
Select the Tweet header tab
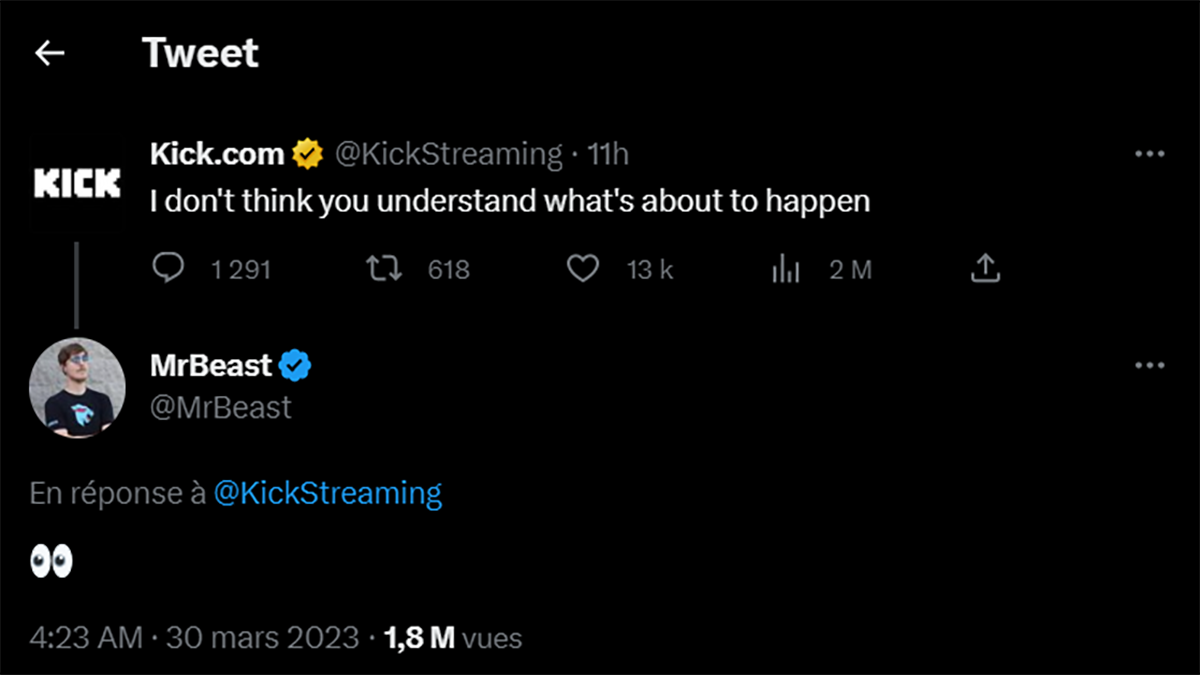(x=200, y=52)
